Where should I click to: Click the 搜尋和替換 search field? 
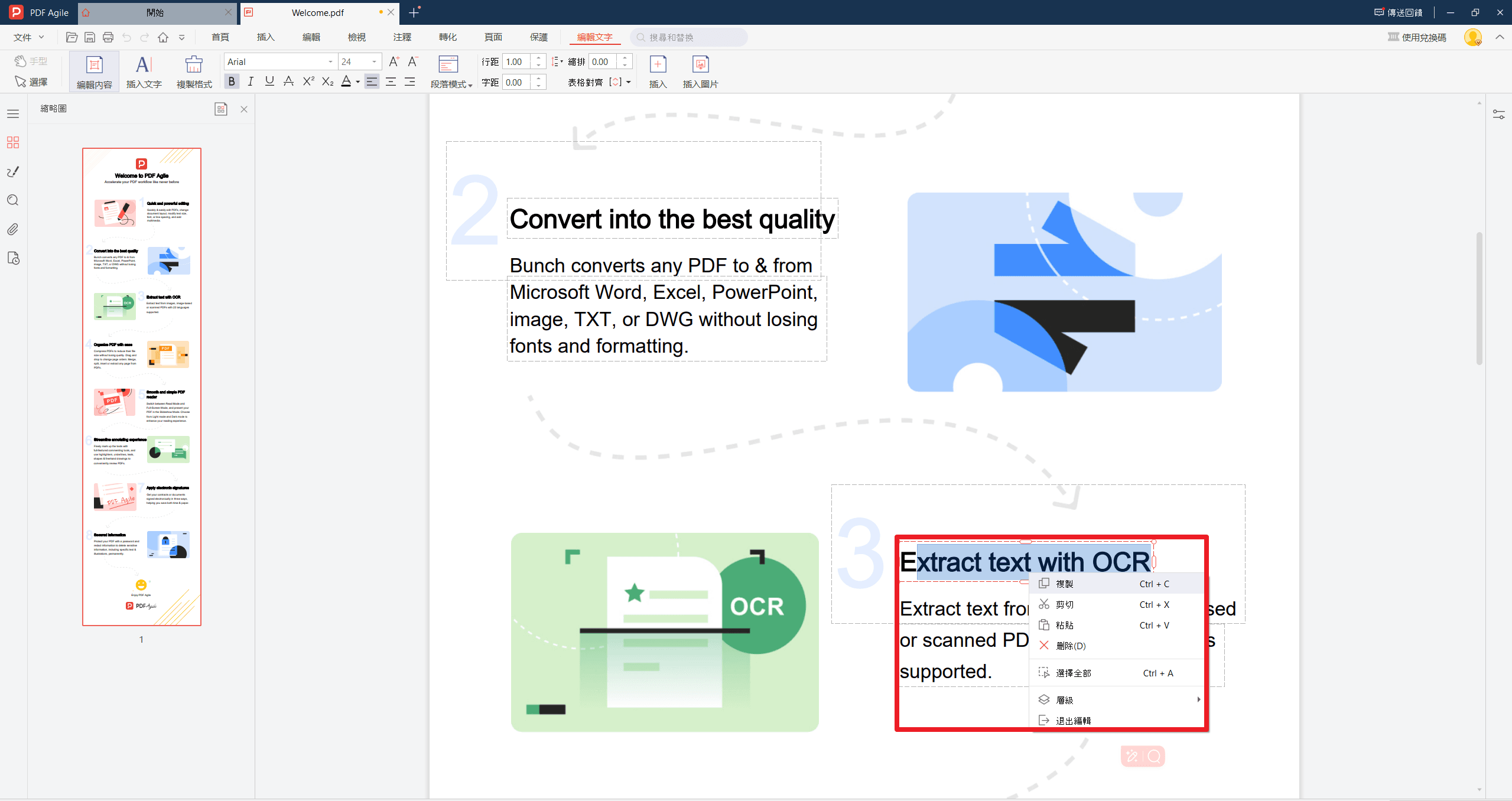(x=689, y=37)
